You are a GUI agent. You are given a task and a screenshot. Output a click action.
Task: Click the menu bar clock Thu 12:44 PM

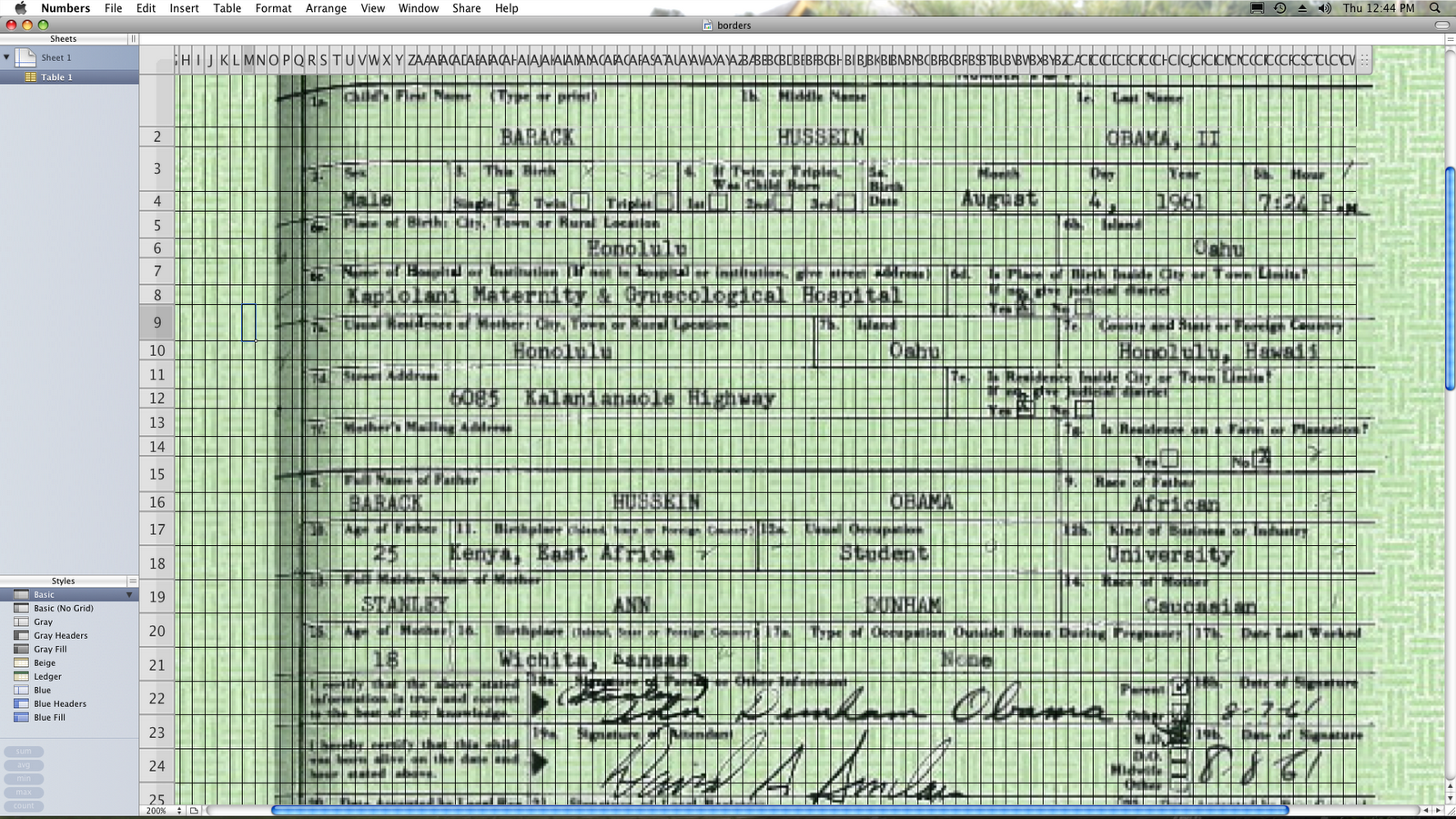(1379, 8)
